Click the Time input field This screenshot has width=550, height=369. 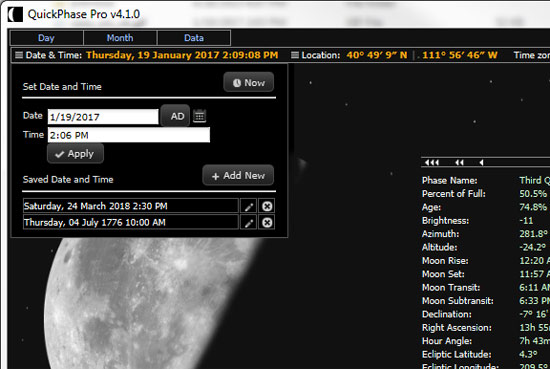click(x=129, y=135)
